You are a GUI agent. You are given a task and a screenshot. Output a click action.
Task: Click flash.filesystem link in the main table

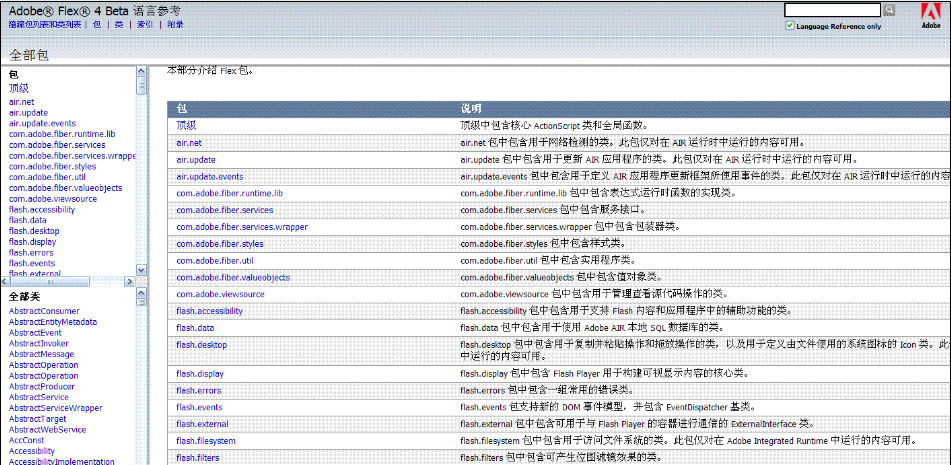(206, 441)
